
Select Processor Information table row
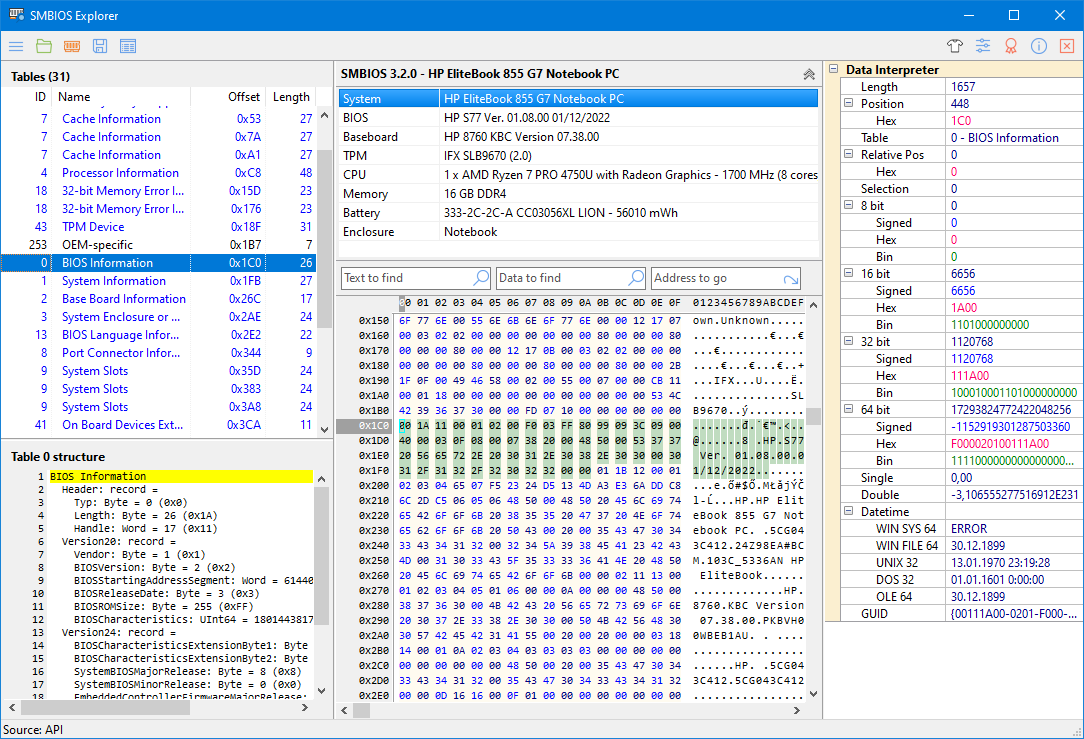[158, 173]
